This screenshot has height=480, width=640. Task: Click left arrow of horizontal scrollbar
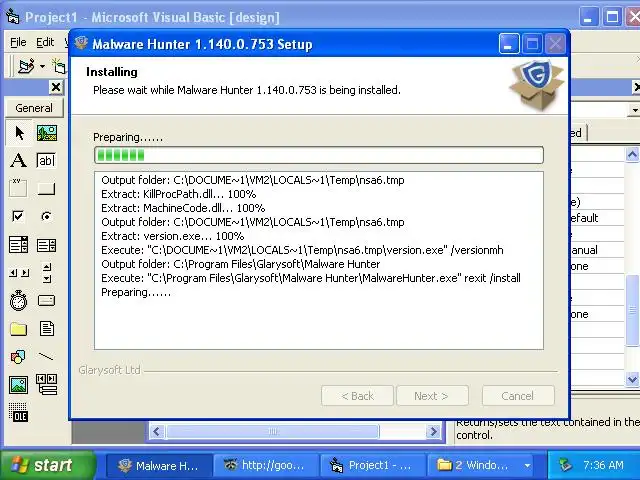(158, 431)
